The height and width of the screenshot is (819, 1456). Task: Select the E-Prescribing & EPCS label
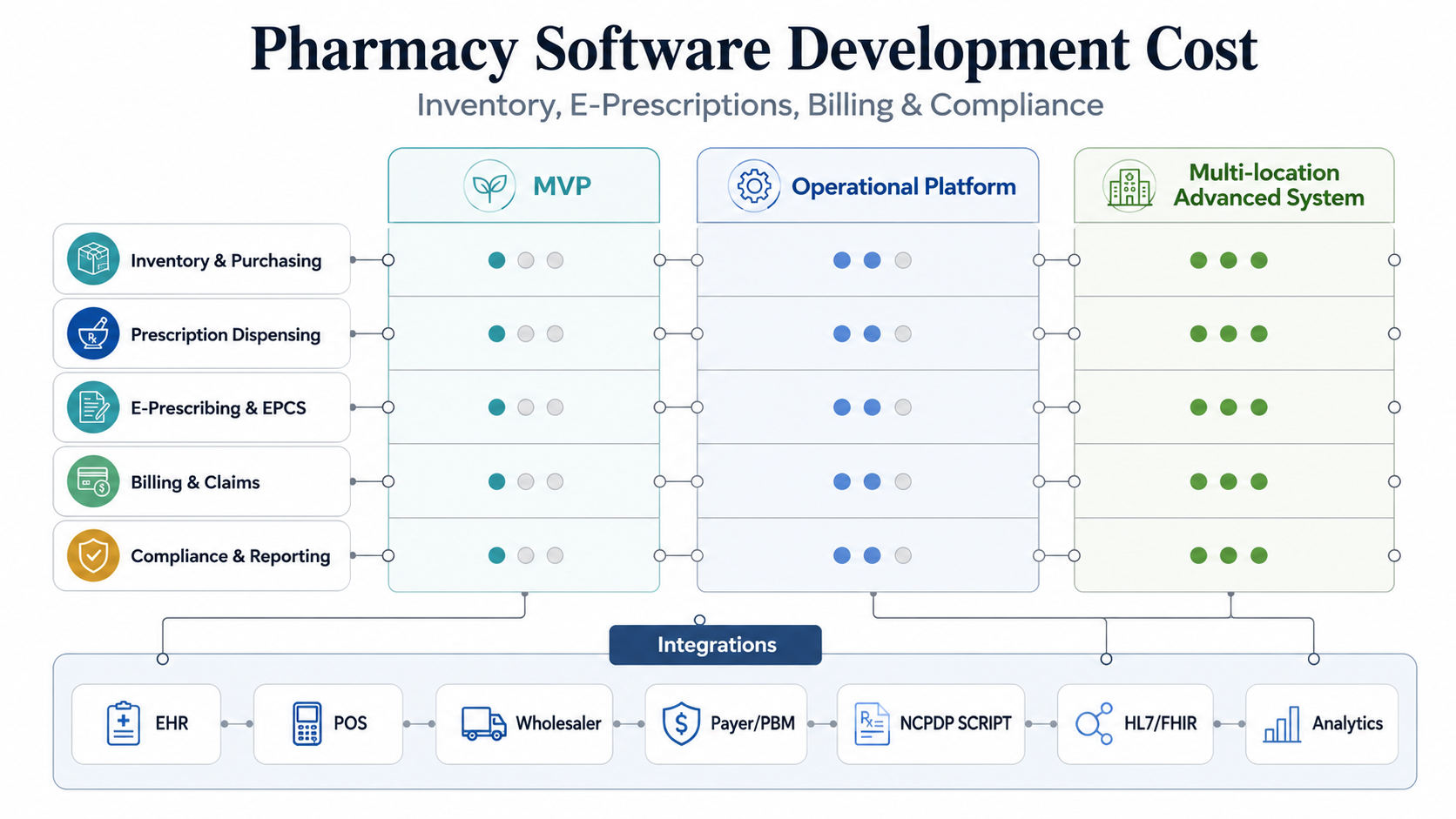point(219,407)
